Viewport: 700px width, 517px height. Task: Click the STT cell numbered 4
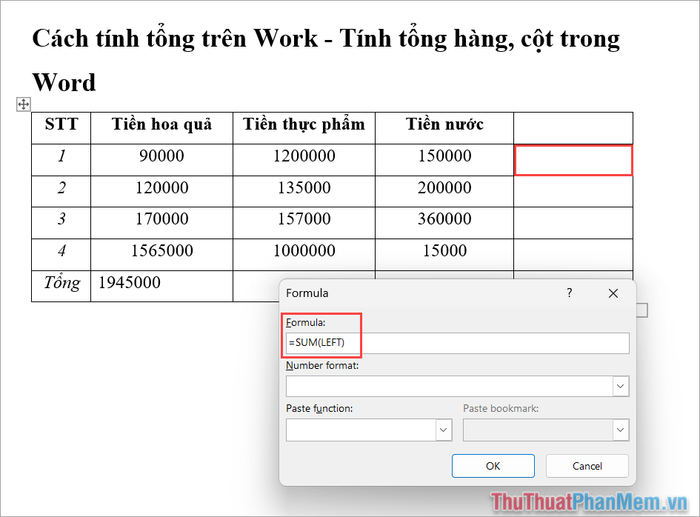coord(61,254)
